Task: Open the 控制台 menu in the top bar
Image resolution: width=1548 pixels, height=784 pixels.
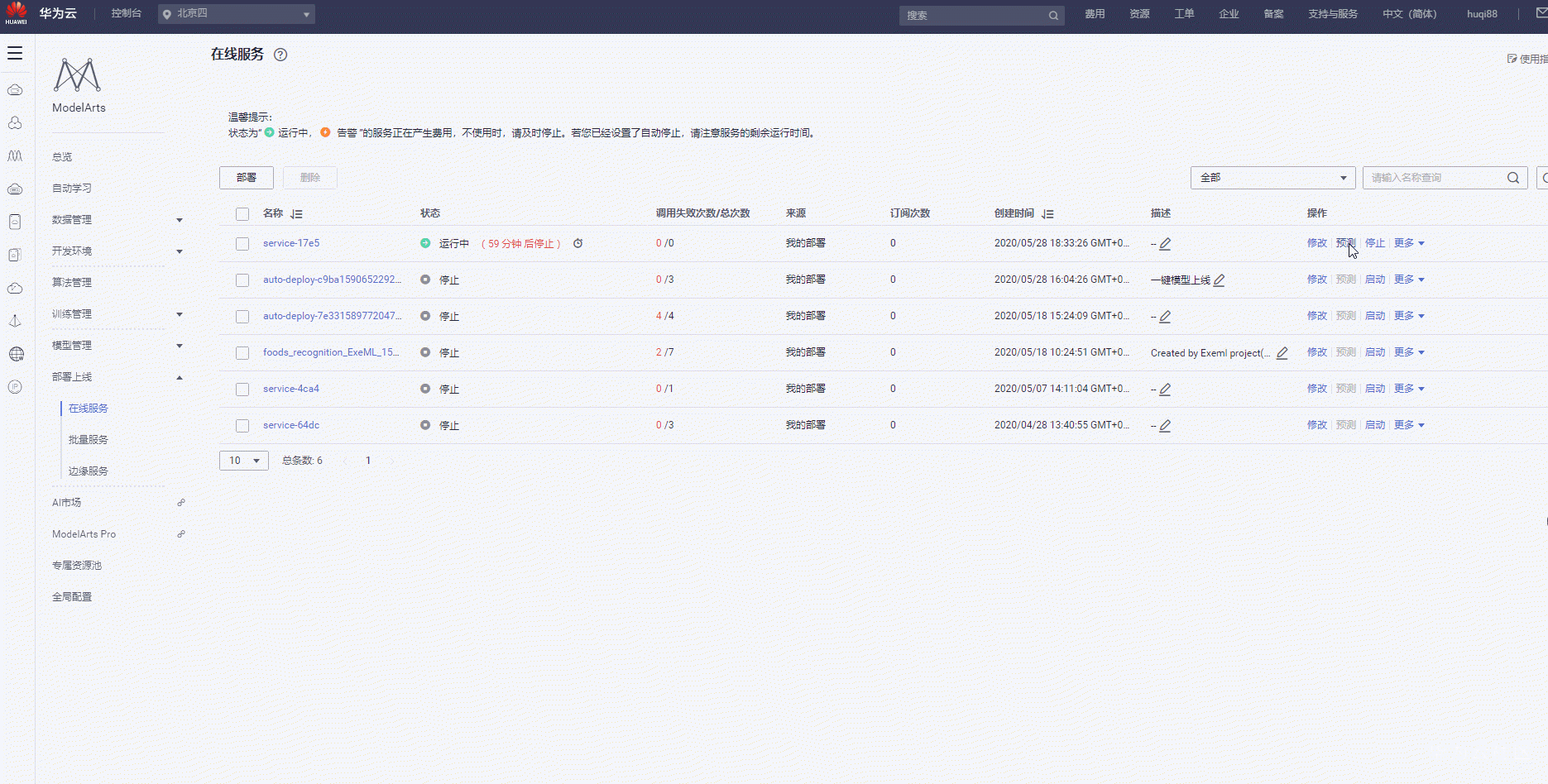Action: (x=126, y=13)
